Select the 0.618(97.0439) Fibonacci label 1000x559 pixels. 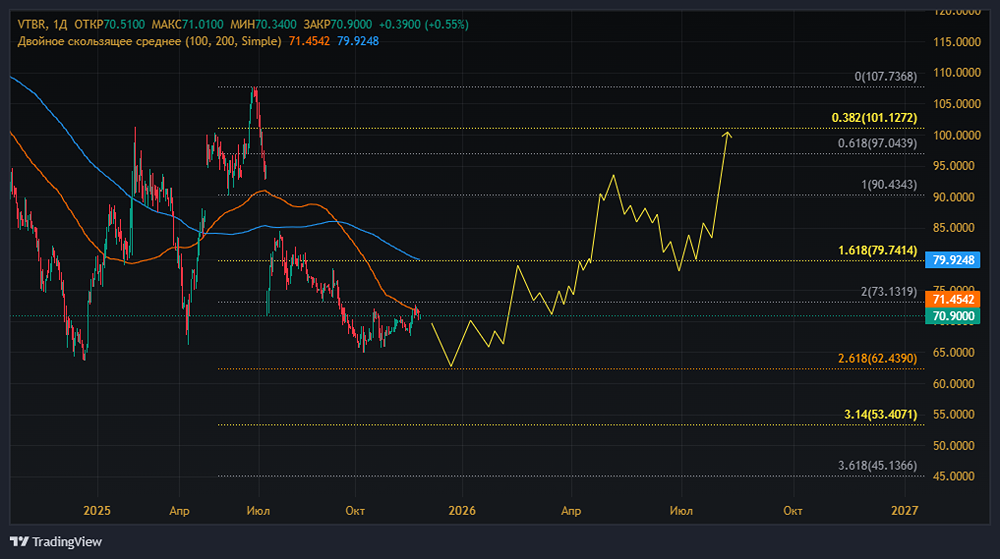click(x=877, y=143)
